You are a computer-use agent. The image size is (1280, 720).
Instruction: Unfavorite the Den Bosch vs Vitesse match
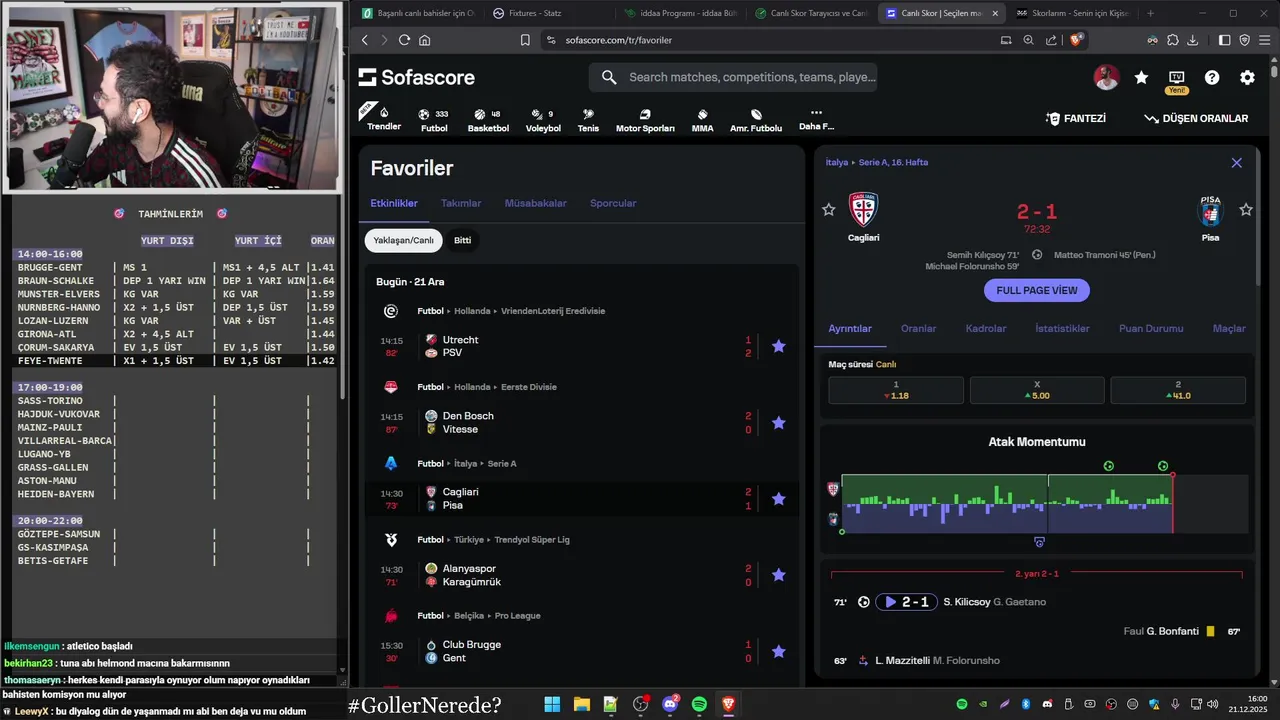tap(779, 423)
